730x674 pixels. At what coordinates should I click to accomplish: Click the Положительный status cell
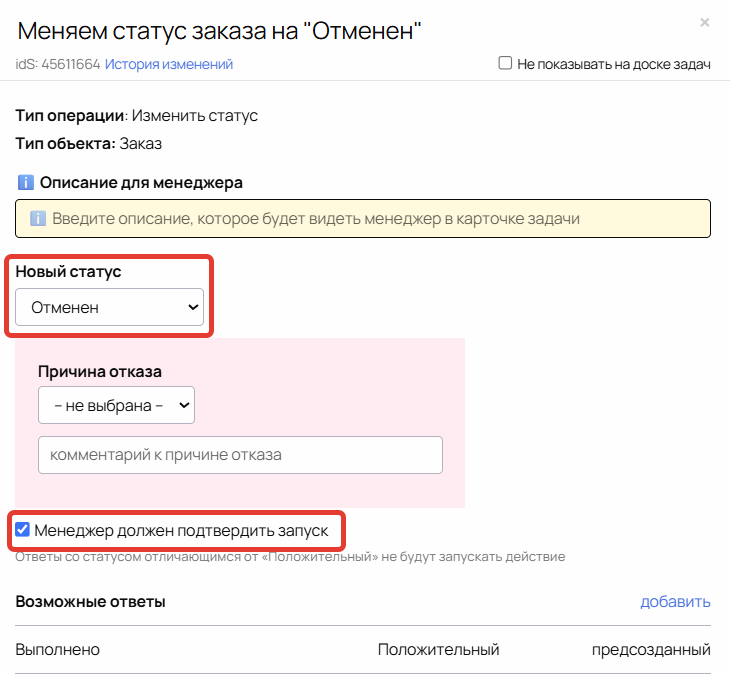pyautogui.click(x=438, y=649)
